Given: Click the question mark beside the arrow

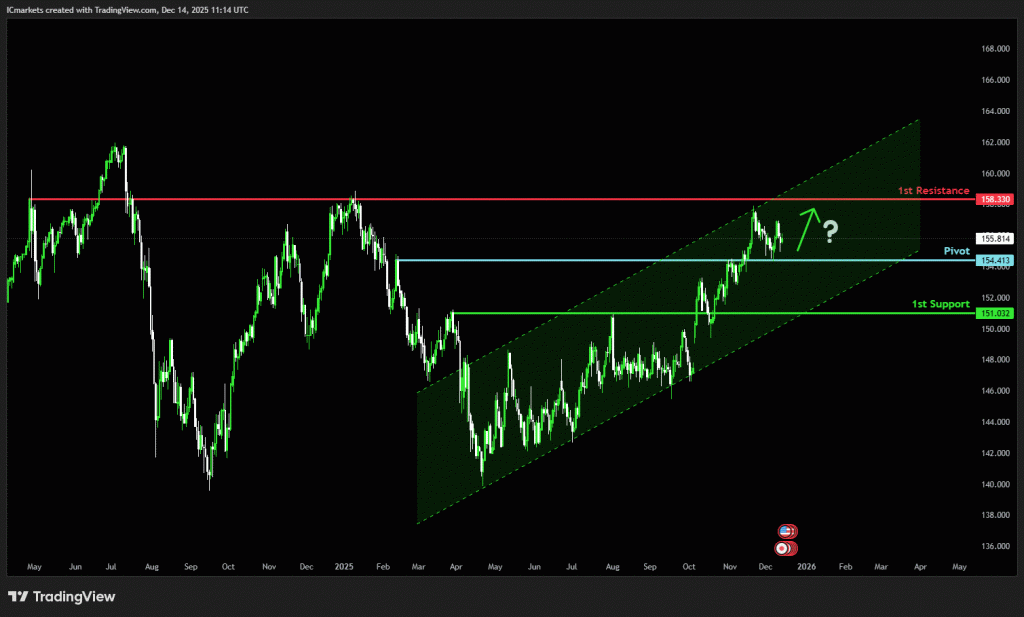Looking at the screenshot, I should [830, 233].
